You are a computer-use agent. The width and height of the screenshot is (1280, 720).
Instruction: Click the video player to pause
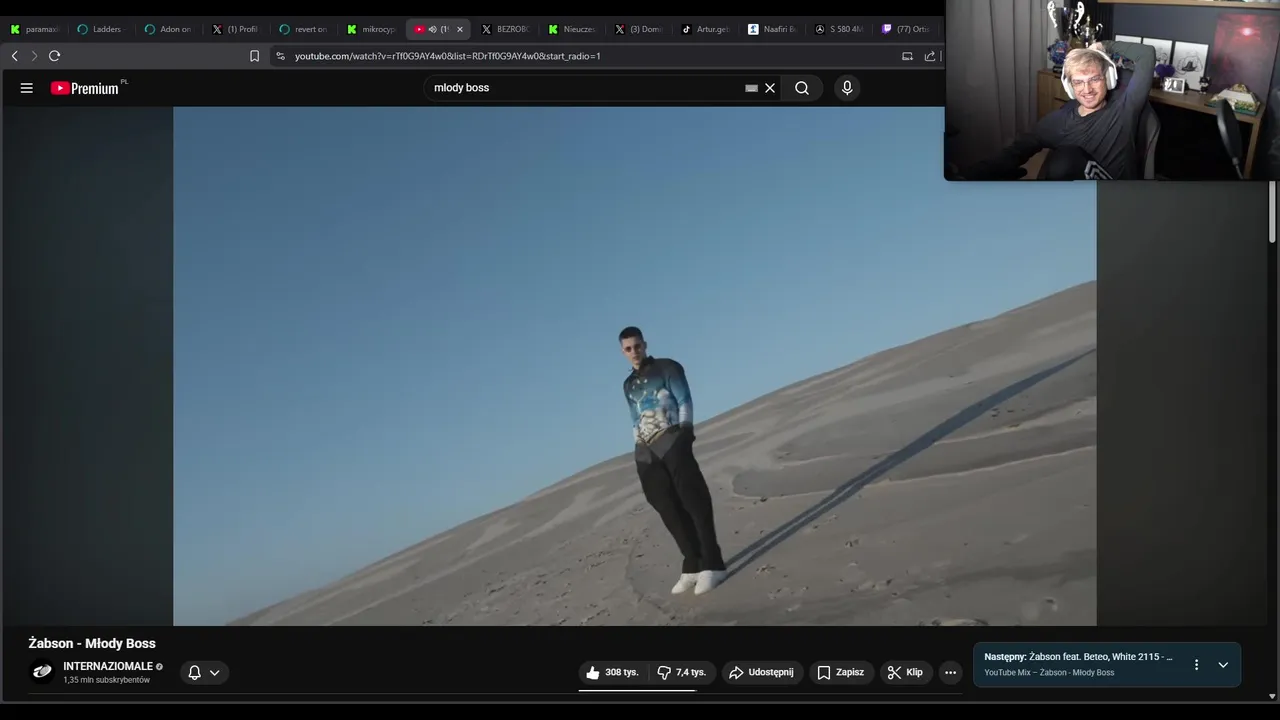[635, 366]
